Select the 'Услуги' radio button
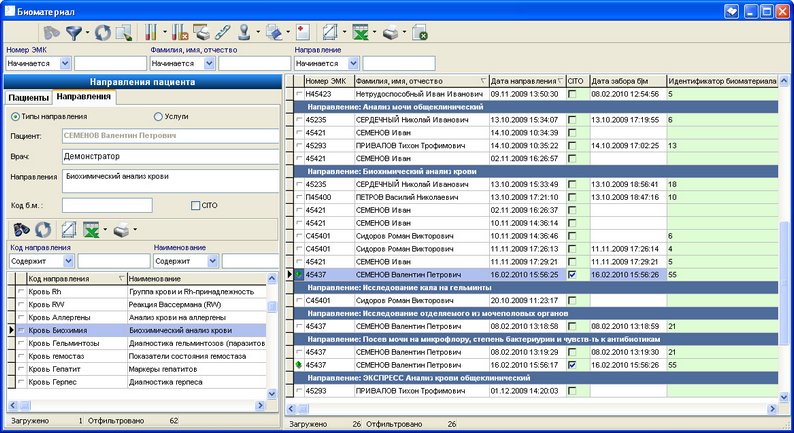Screen dimensions: 794x433 (x=158, y=116)
